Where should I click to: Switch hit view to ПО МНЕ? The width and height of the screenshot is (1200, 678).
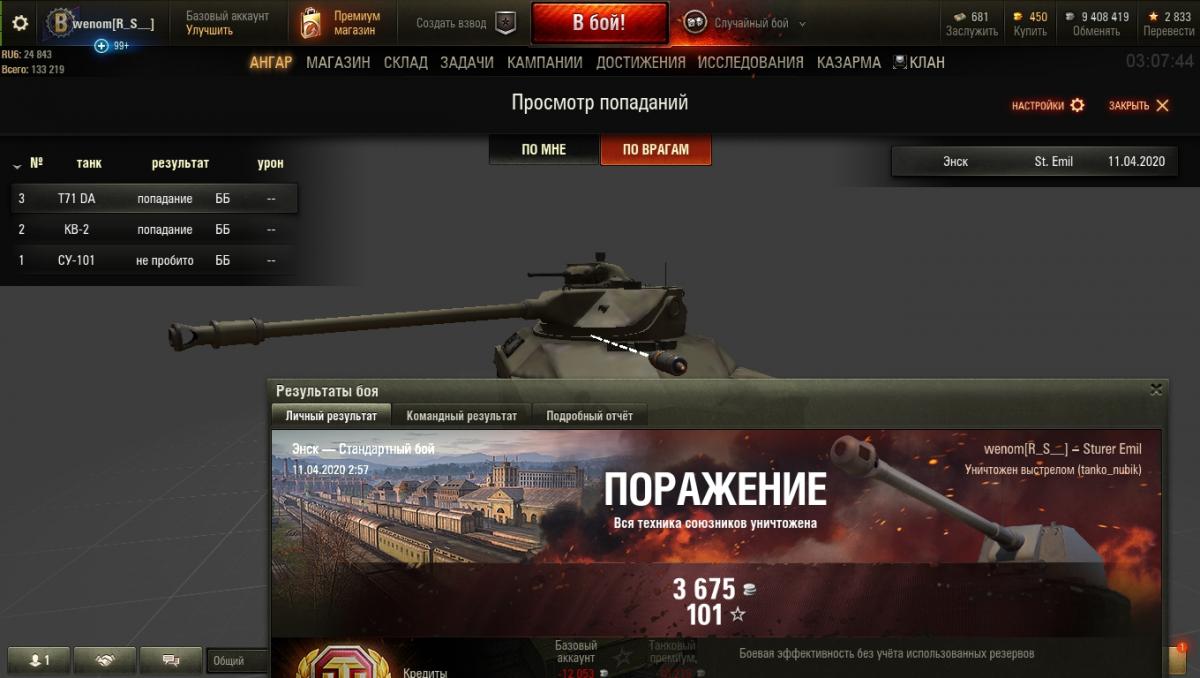pyautogui.click(x=544, y=150)
